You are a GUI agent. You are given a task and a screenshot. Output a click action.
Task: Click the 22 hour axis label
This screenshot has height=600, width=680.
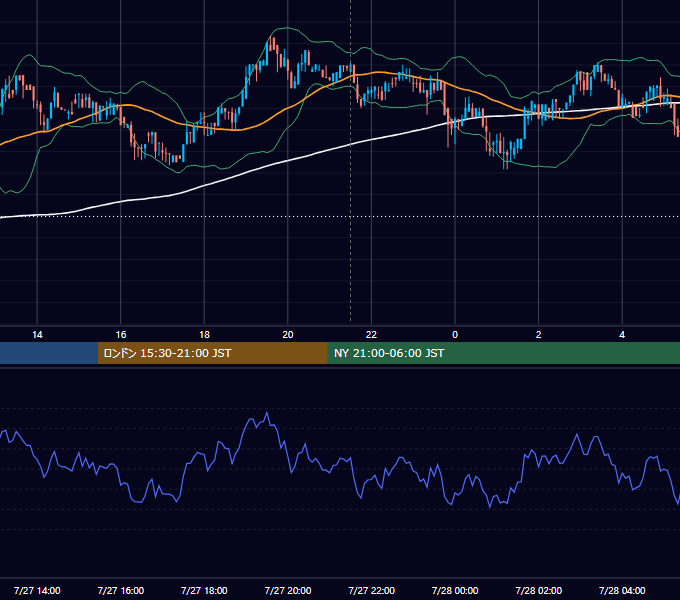(371, 335)
